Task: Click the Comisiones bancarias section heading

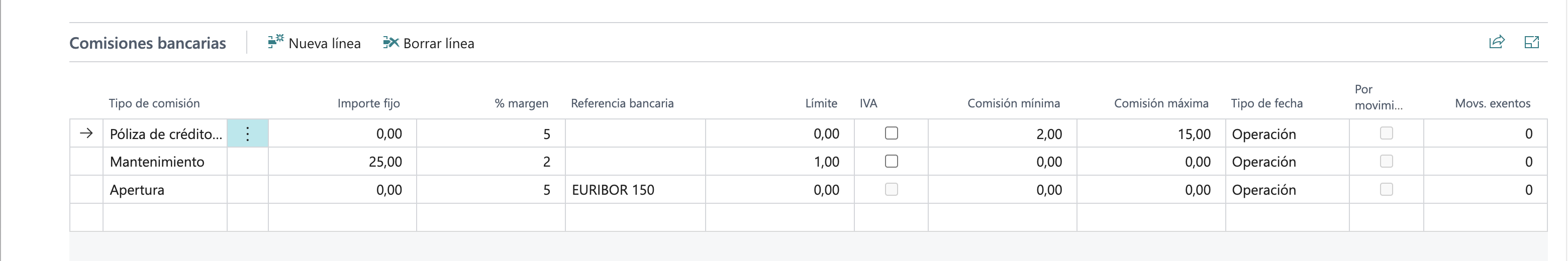Action: (148, 43)
